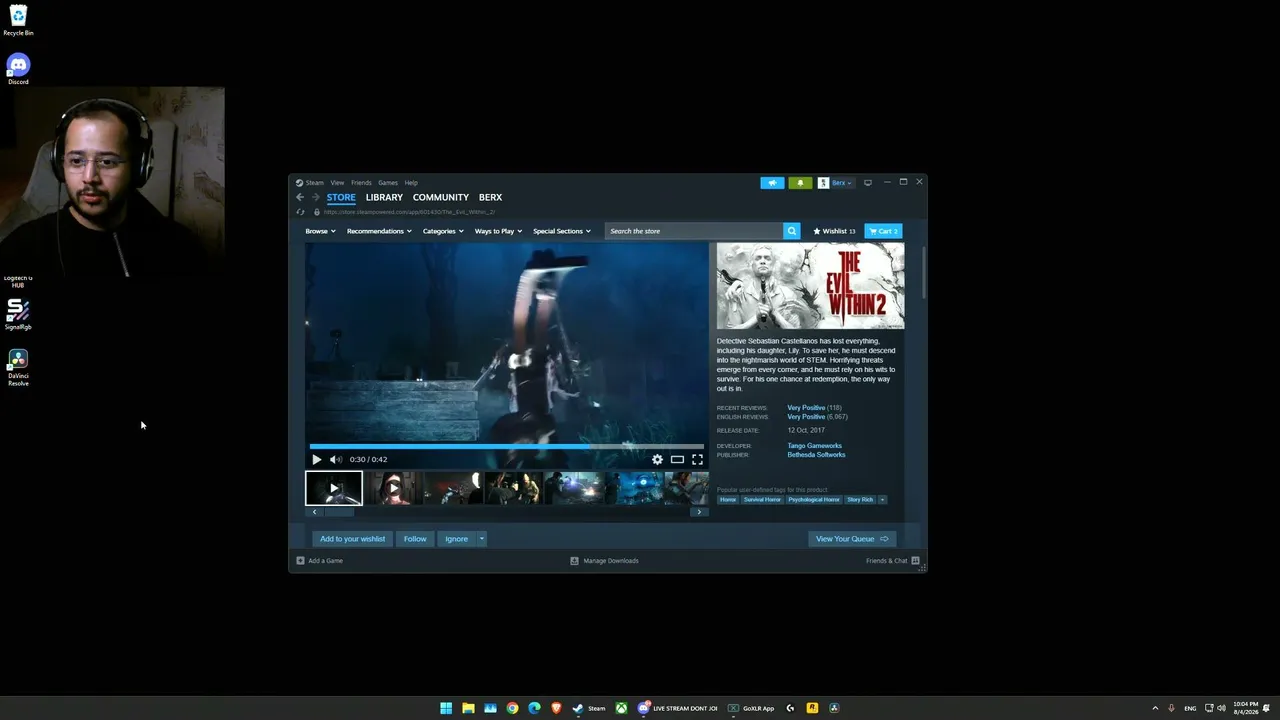Image resolution: width=1280 pixels, height=720 pixels.
Task: Ignore this game
Action: coord(456,539)
